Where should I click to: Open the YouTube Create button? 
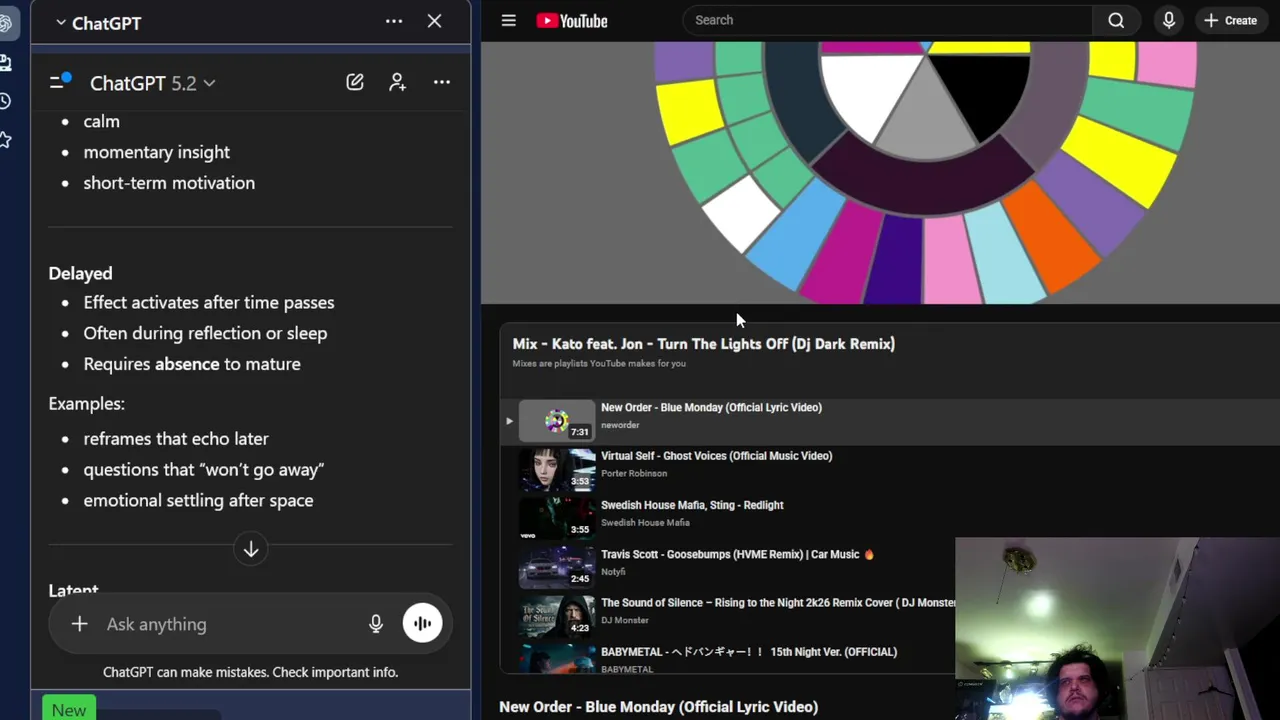1231,20
